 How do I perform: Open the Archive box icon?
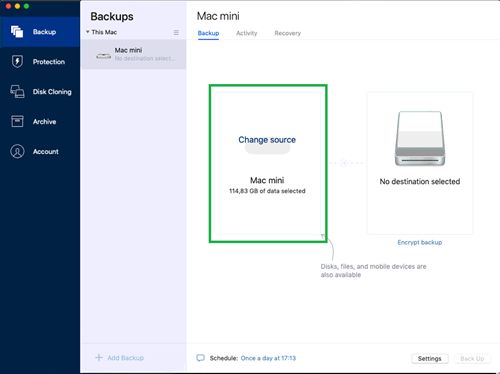coord(17,121)
